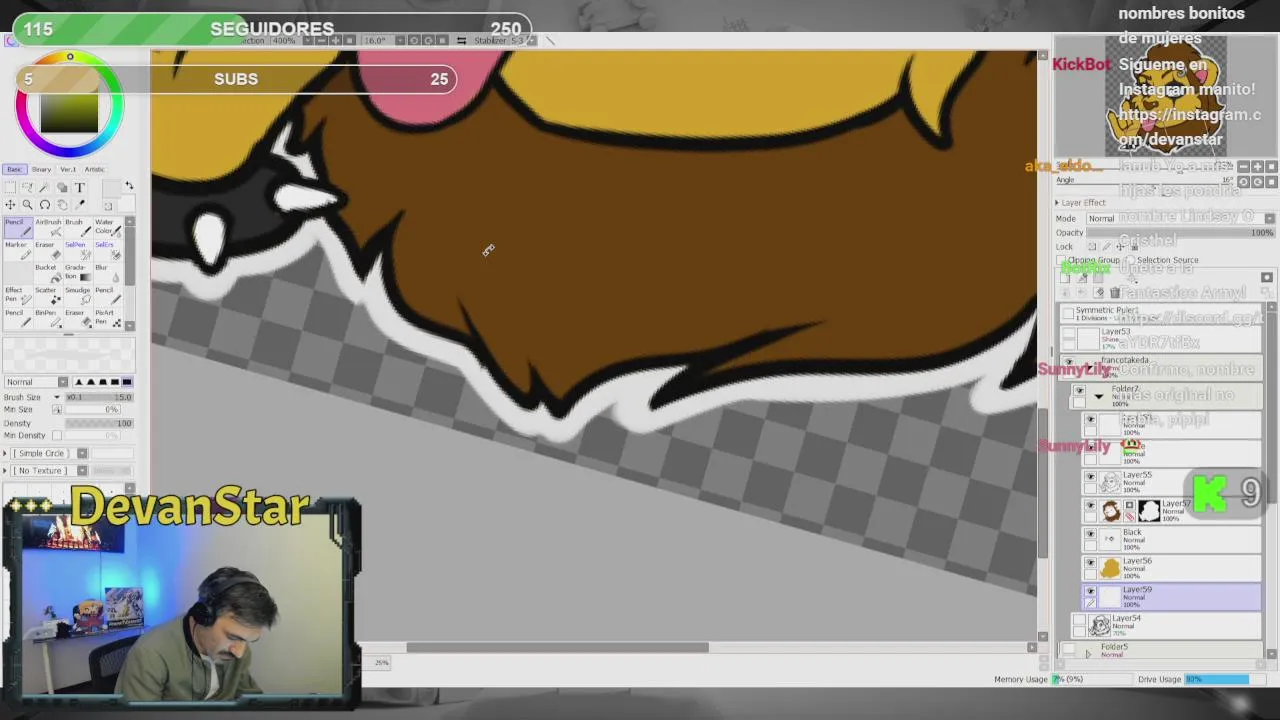
Task: Select the Eyedropper color picker tool
Action: pos(80,205)
